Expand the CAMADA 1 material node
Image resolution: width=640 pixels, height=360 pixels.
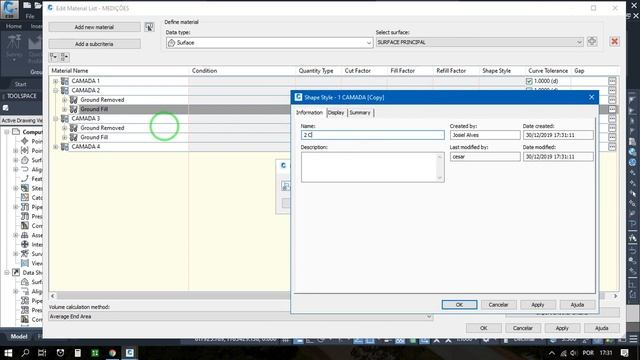[56, 81]
